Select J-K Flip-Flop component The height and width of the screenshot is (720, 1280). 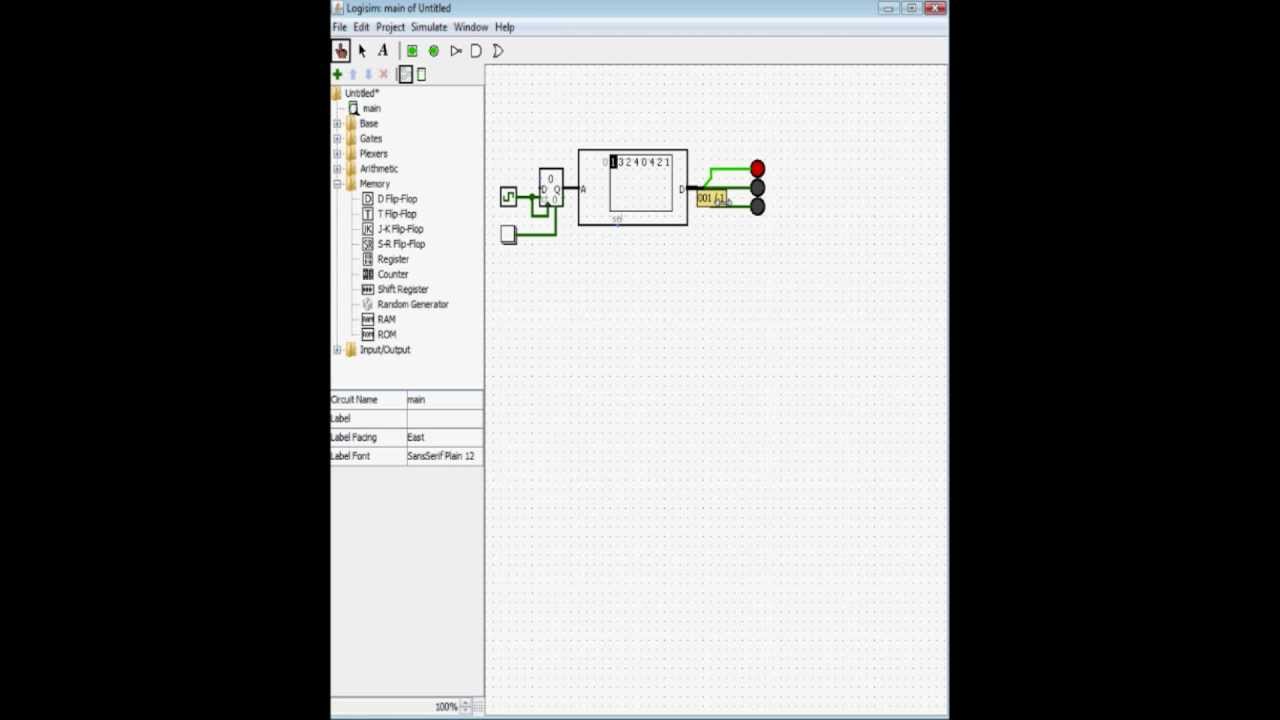[x=393, y=229]
